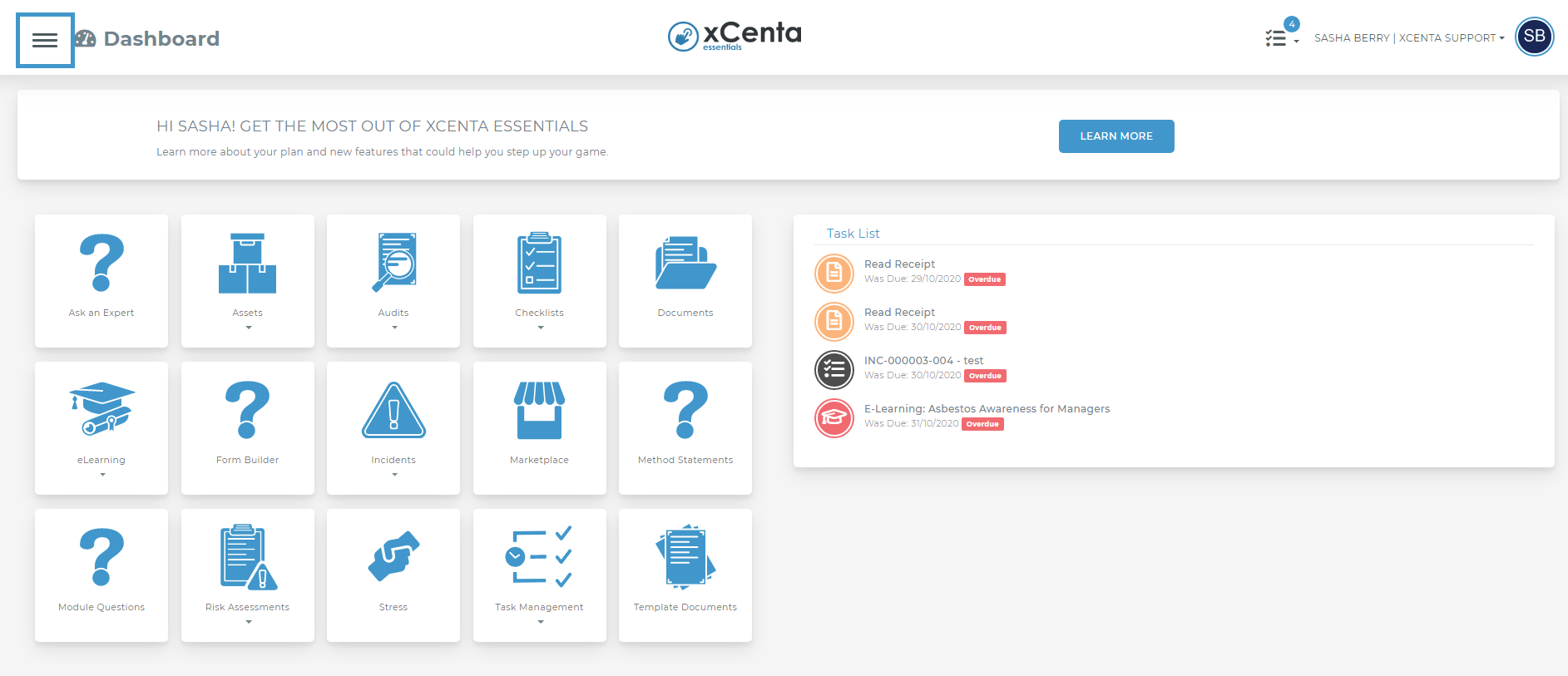This screenshot has height=676, width=1568.
Task: Click the Dashboard page title
Action: [x=161, y=39]
